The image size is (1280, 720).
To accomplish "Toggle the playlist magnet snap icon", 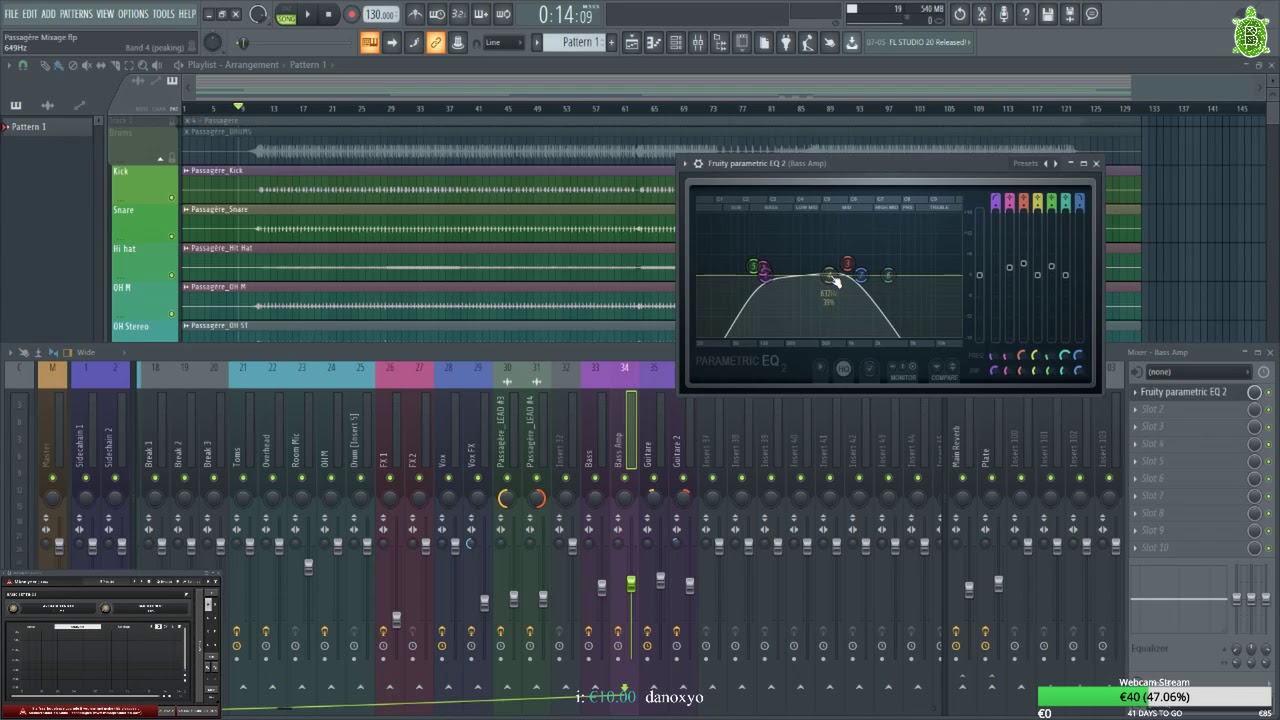I will (x=23, y=65).
